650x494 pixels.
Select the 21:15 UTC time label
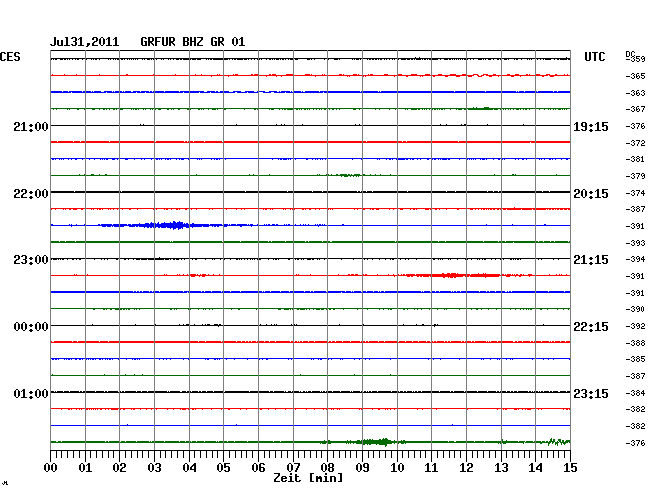click(x=591, y=260)
